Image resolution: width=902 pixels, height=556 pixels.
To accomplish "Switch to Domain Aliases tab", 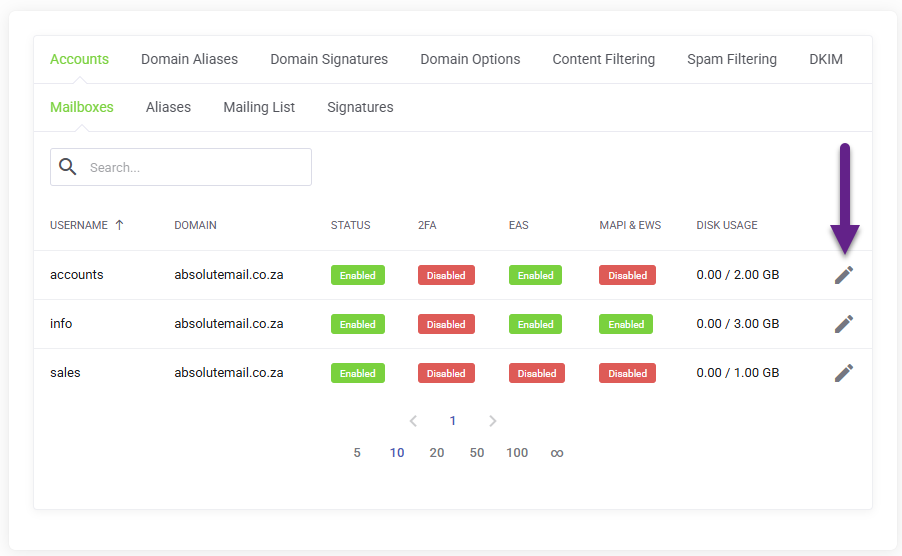I will pos(189,59).
